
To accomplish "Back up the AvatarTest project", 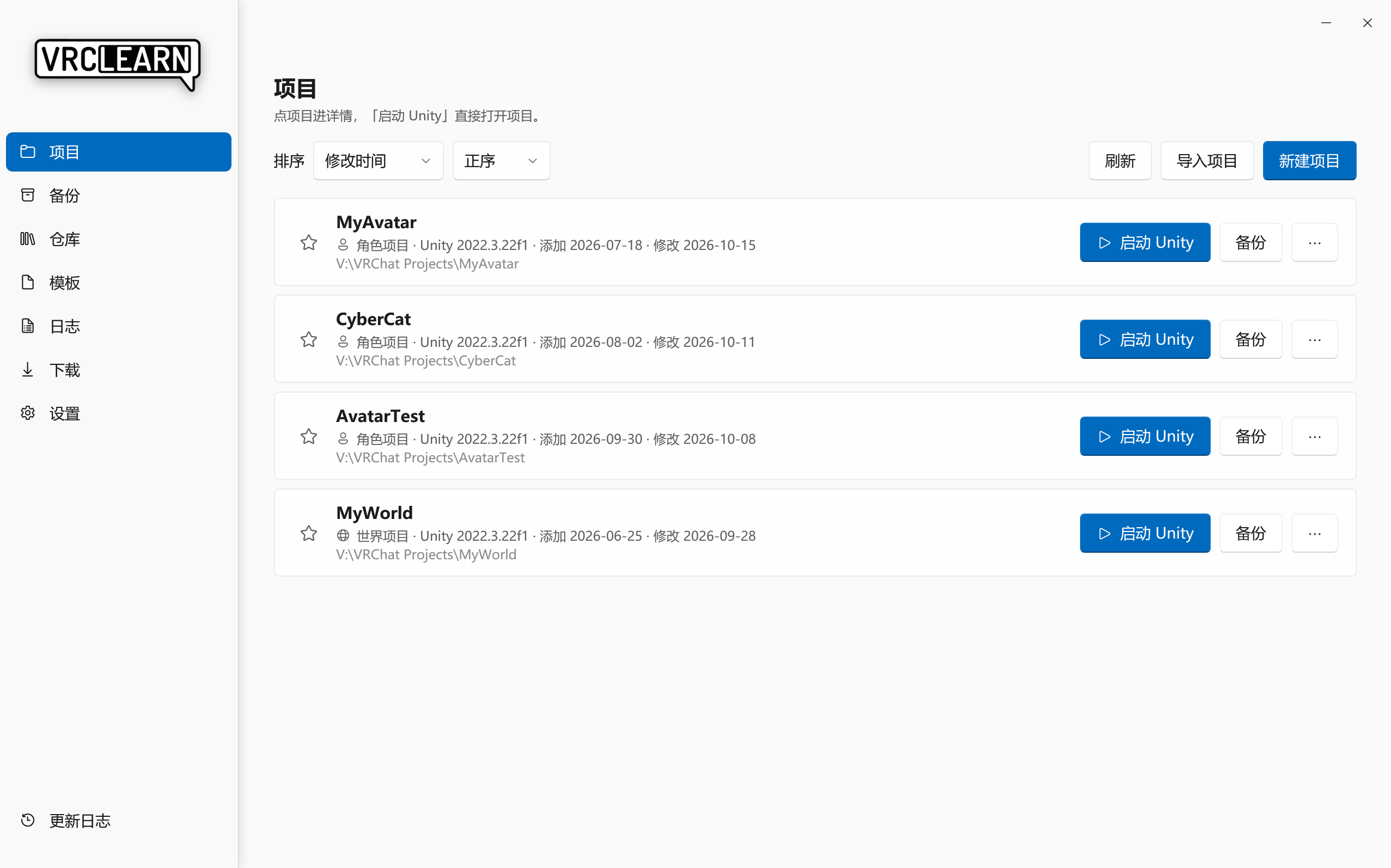I will (1250, 437).
